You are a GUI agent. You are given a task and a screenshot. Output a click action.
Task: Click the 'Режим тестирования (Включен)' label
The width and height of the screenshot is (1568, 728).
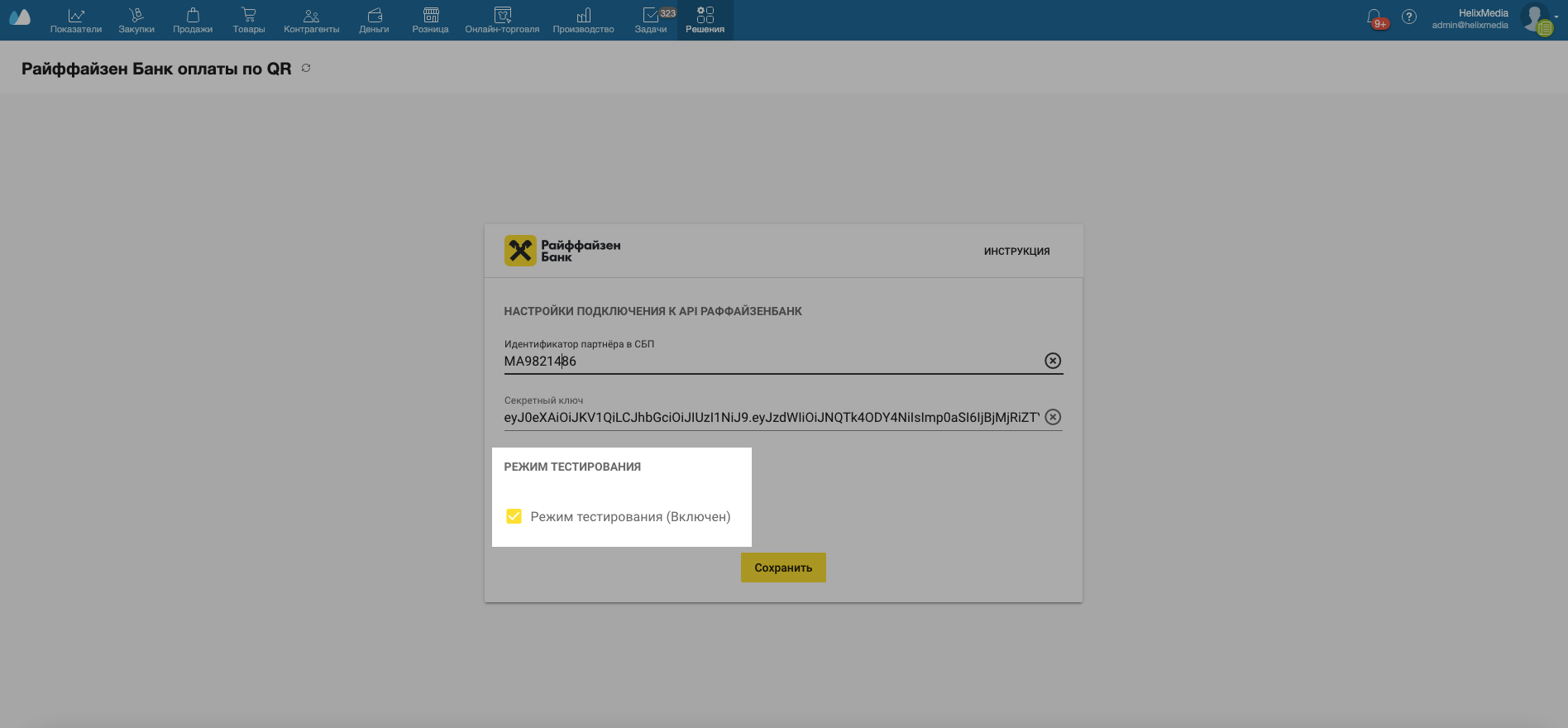[630, 516]
